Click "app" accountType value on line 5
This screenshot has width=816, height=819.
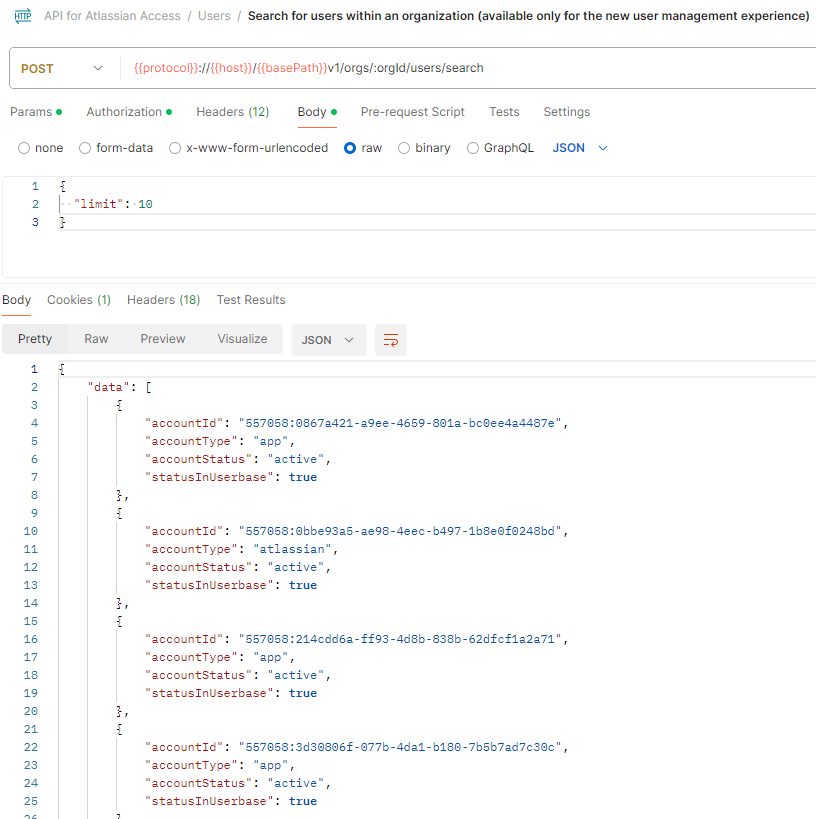point(271,441)
